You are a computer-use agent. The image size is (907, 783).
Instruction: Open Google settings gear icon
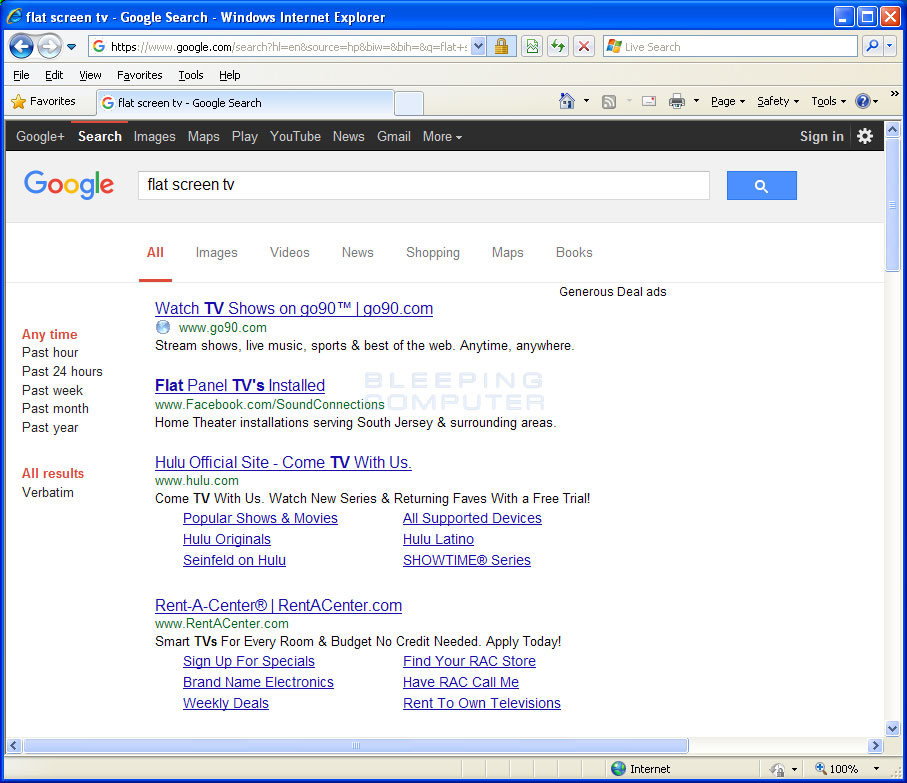point(865,136)
